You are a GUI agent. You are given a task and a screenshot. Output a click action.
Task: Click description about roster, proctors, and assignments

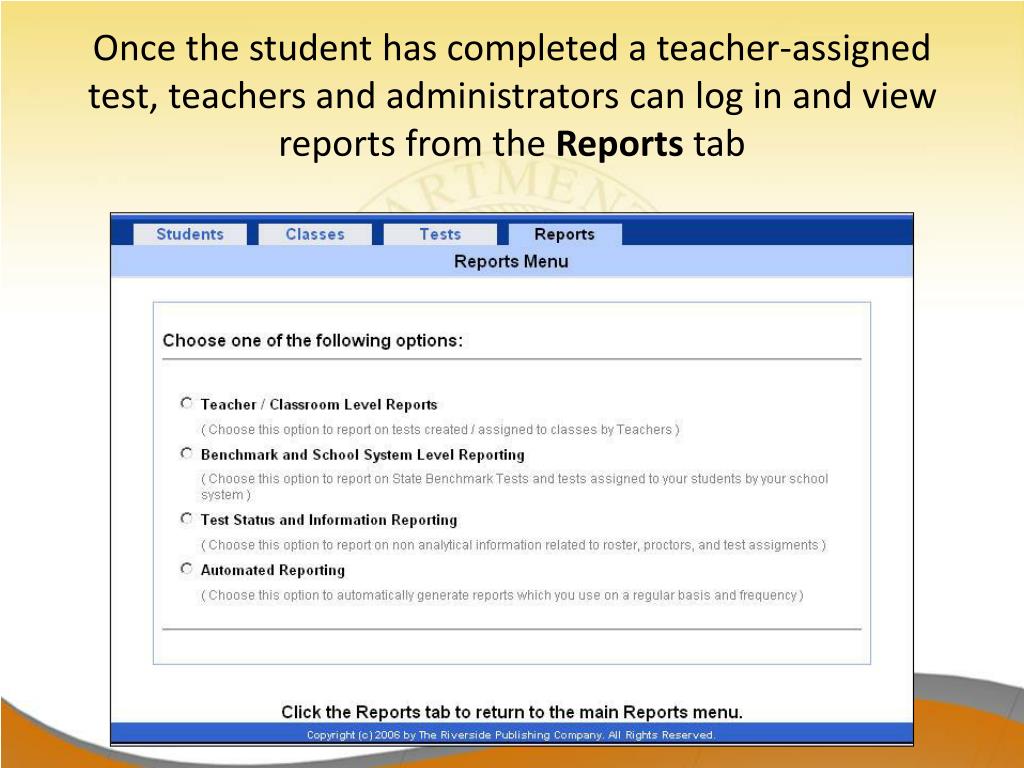(513, 545)
